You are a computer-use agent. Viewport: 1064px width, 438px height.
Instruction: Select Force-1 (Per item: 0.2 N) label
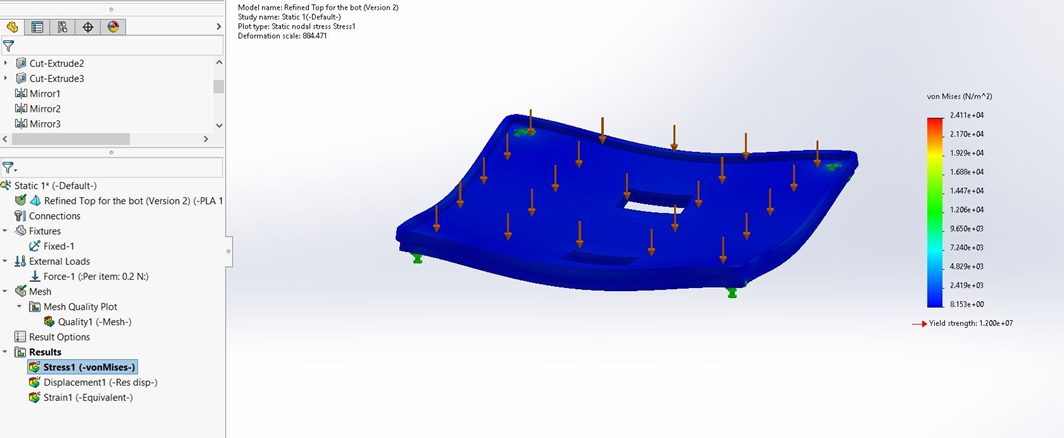pos(96,276)
